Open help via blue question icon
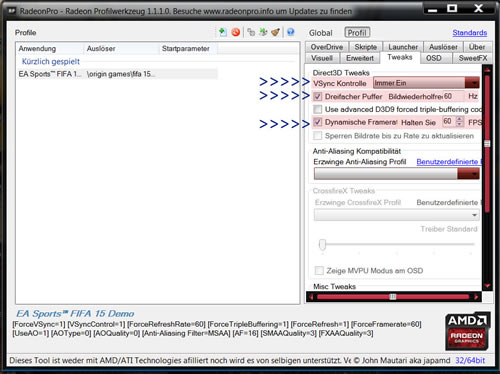The height and width of the screenshot is (374, 500). (x=291, y=32)
